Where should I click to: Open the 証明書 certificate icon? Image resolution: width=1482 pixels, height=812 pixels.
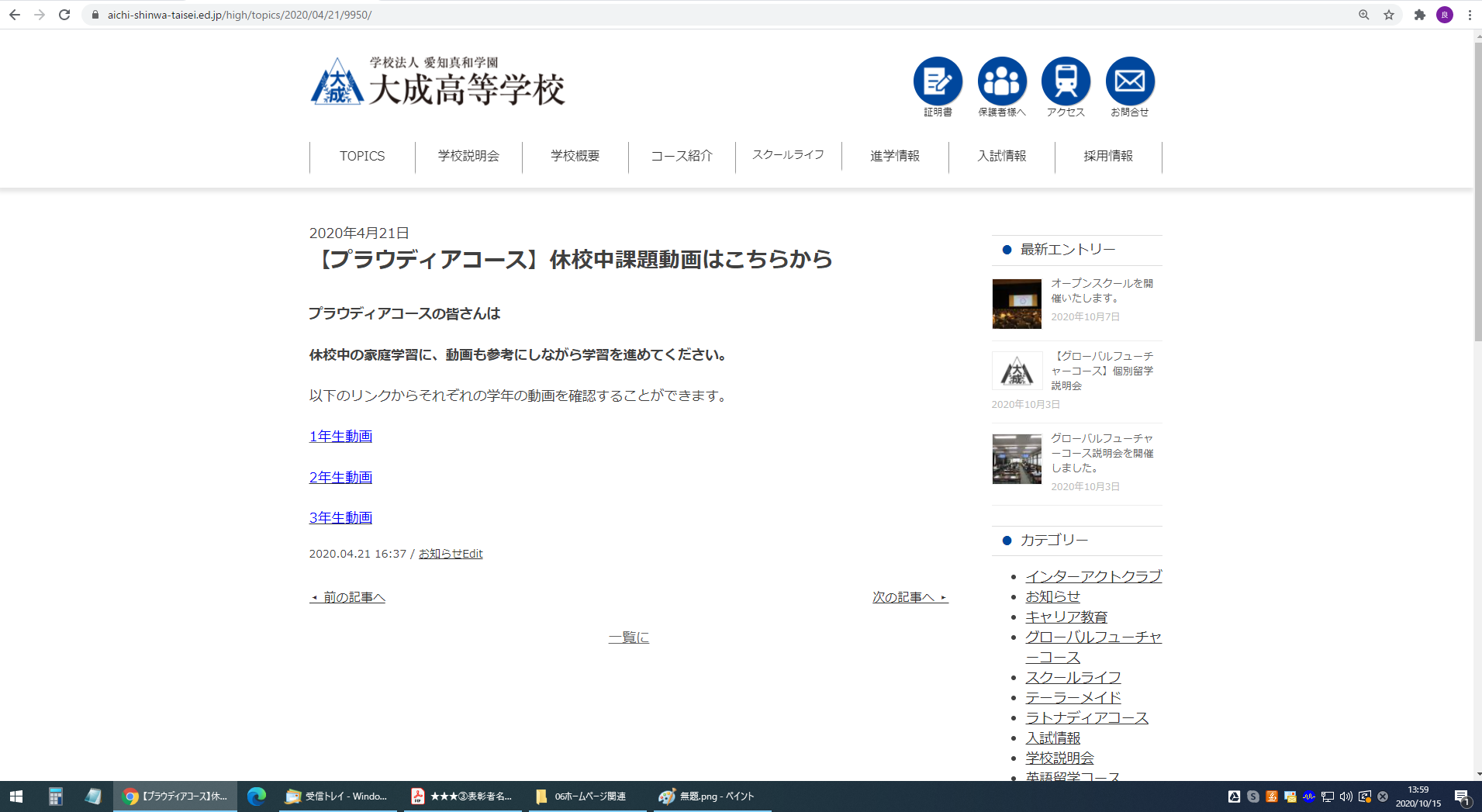(x=938, y=81)
